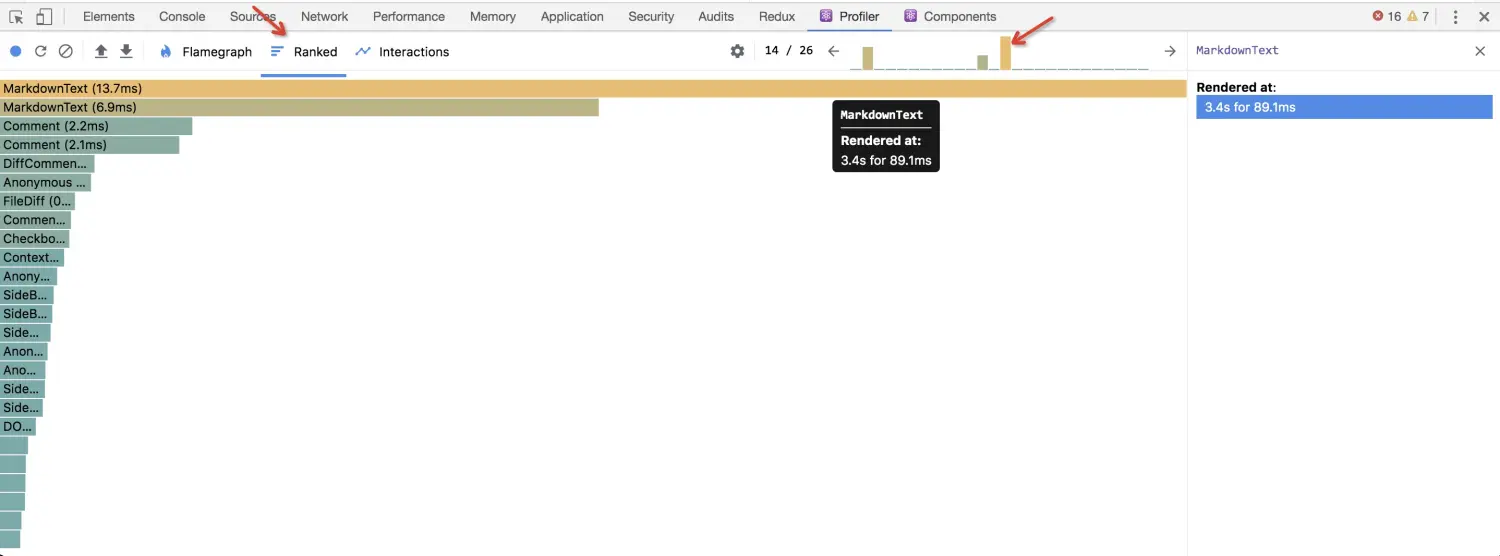
Task: Select the Profiler tab
Action: [849, 17]
